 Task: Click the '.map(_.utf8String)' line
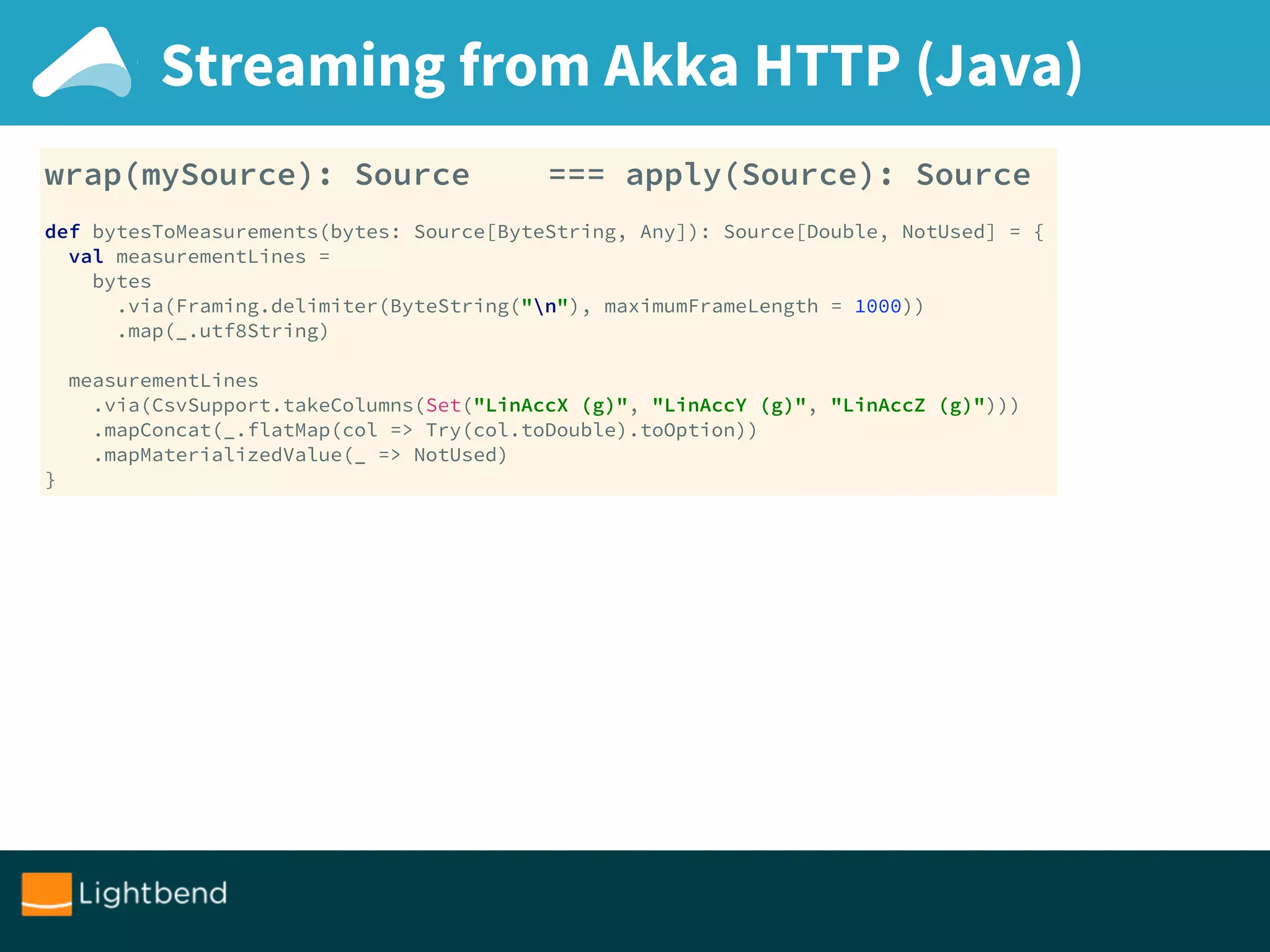point(223,331)
